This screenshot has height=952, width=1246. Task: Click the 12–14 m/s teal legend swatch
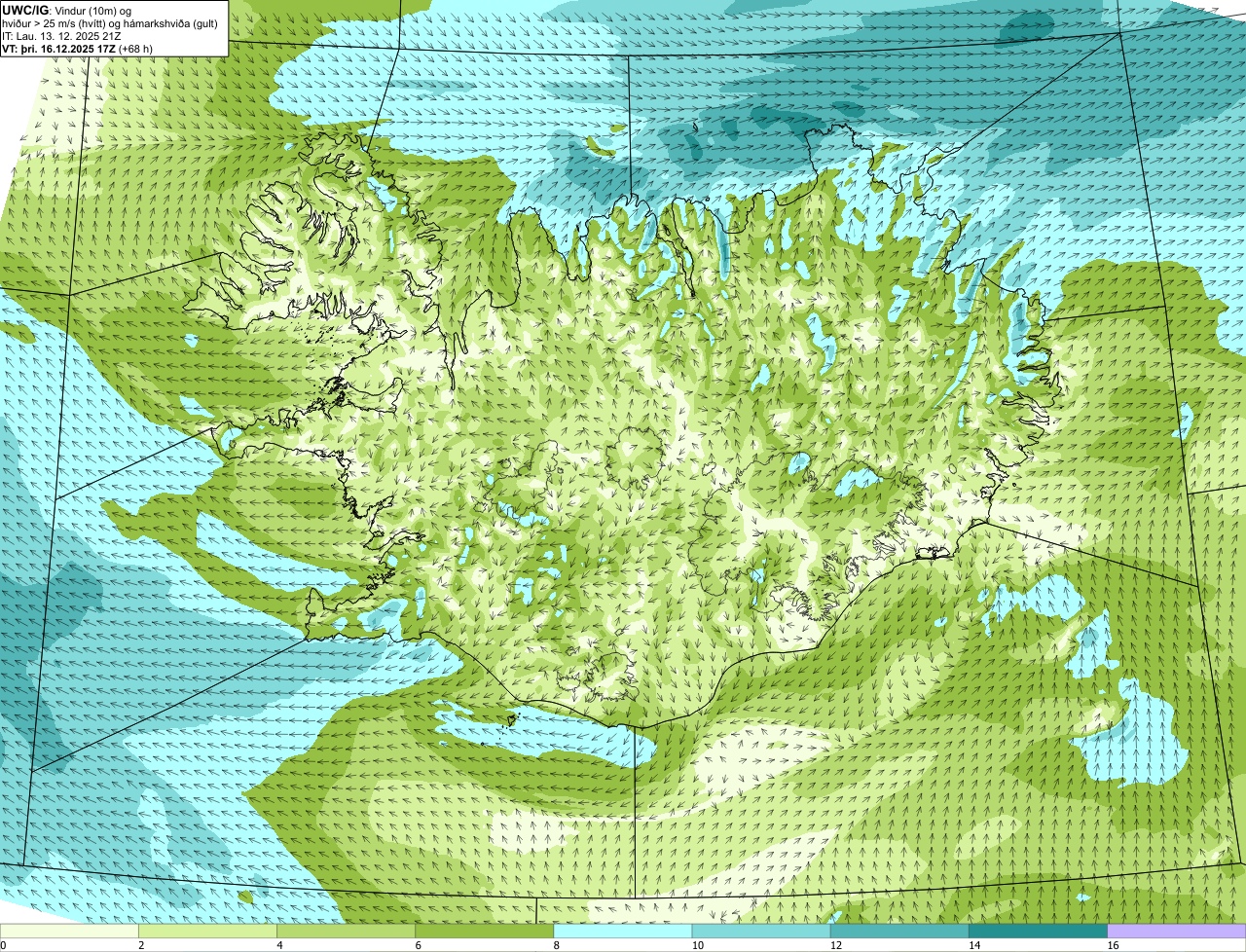[899, 932]
